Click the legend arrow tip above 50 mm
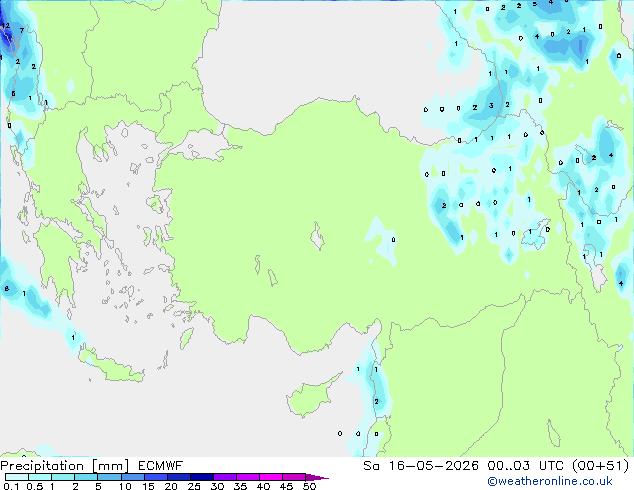 tap(317, 477)
